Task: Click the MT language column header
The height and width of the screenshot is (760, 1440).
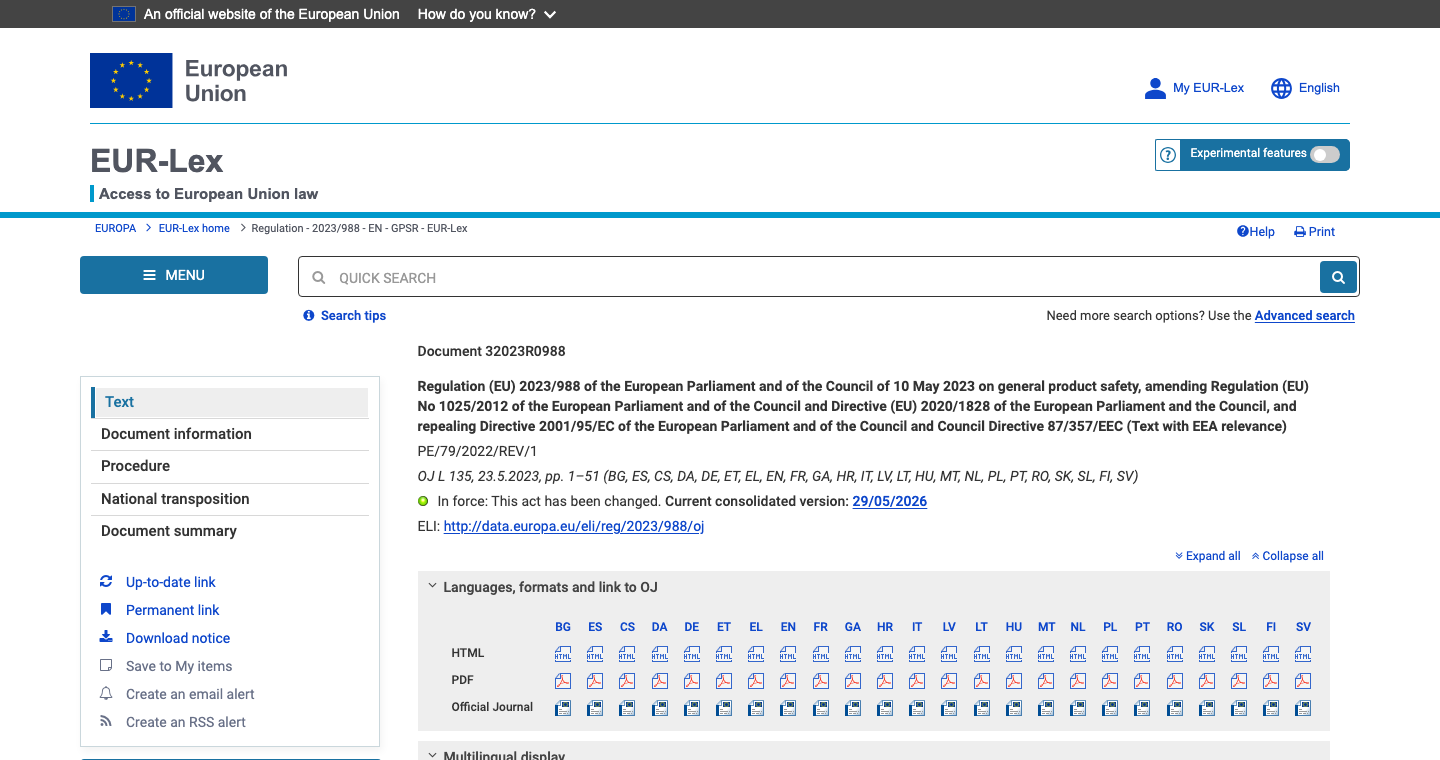Action: [1046, 627]
